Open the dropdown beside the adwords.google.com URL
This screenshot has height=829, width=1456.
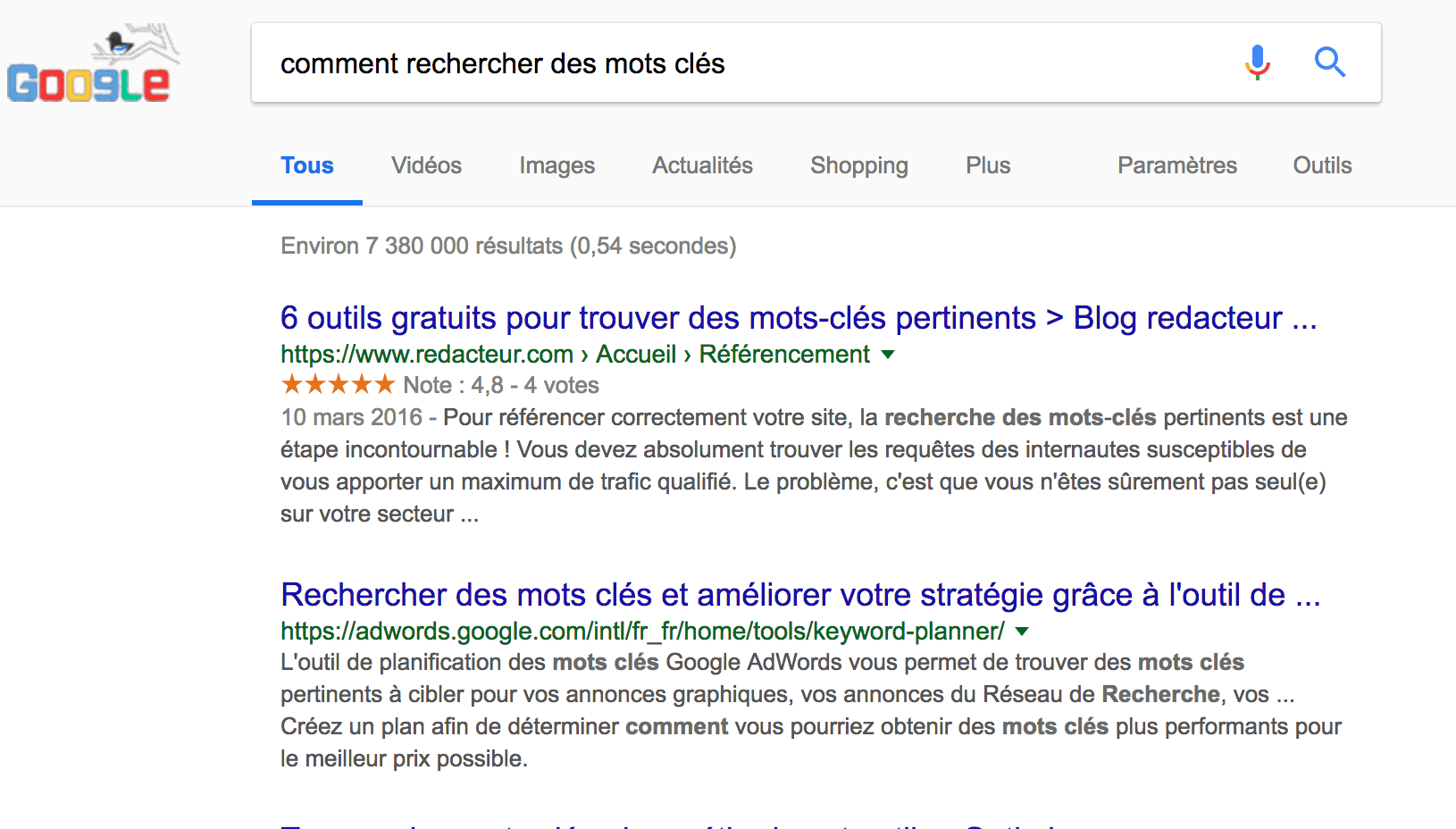1021,631
